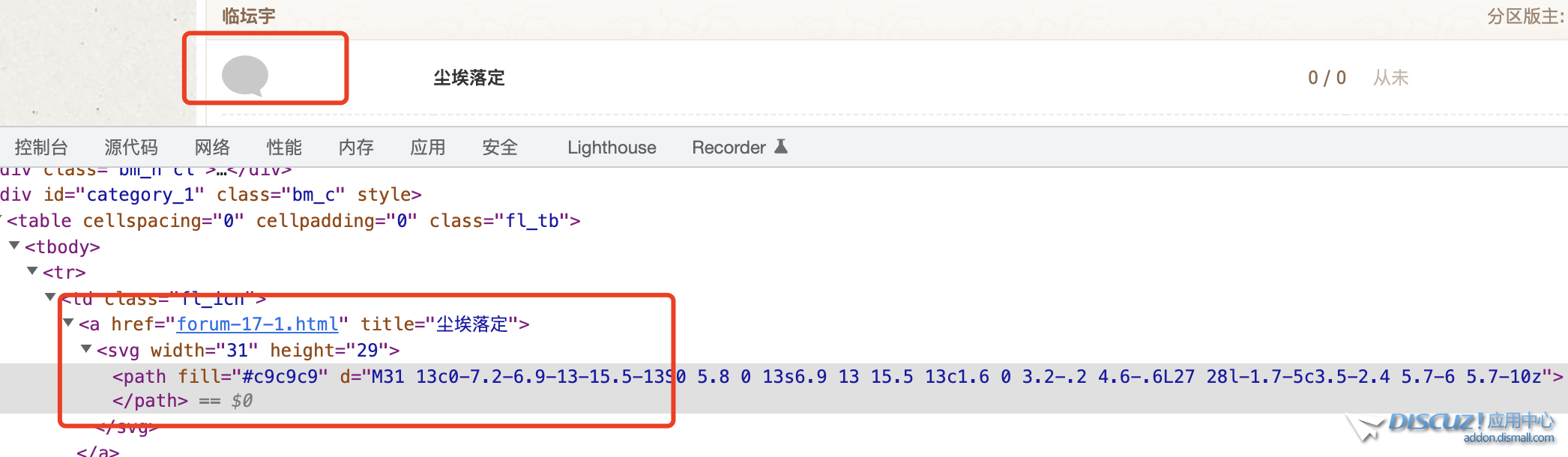The height and width of the screenshot is (457, 1568).
Task: Select the 性能 tab
Action: [x=284, y=148]
